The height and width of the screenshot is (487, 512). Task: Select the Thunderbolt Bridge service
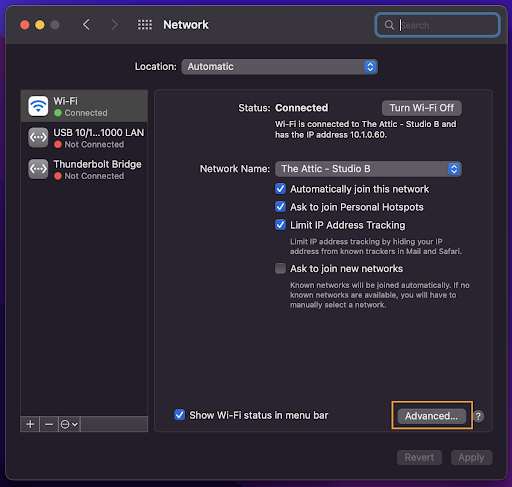tap(84, 169)
